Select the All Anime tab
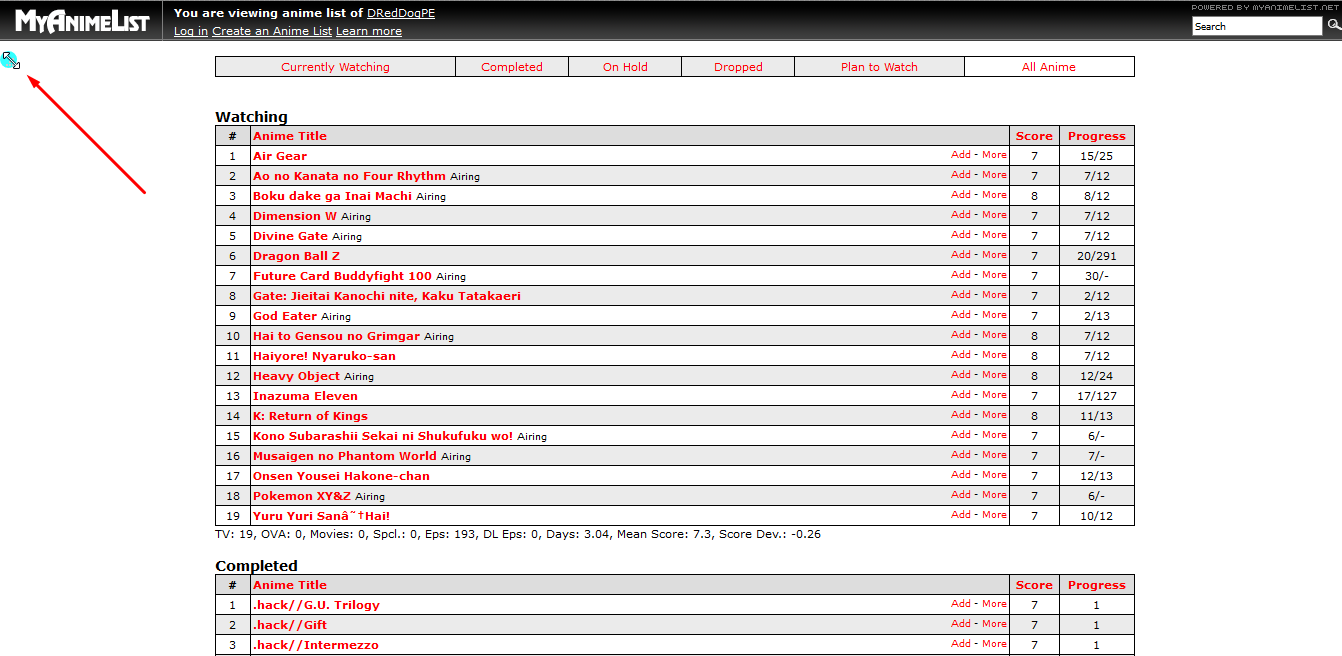Image resolution: width=1342 pixels, height=656 pixels. click(x=1048, y=67)
